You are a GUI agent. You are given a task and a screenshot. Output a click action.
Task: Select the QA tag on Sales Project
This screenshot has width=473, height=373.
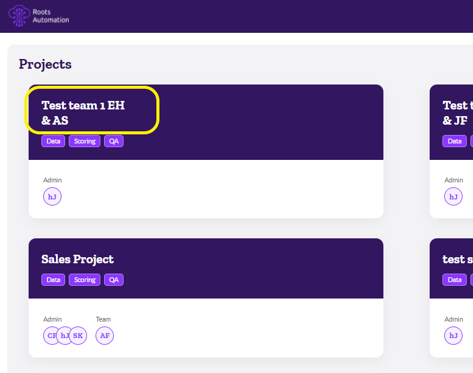[114, 280]
